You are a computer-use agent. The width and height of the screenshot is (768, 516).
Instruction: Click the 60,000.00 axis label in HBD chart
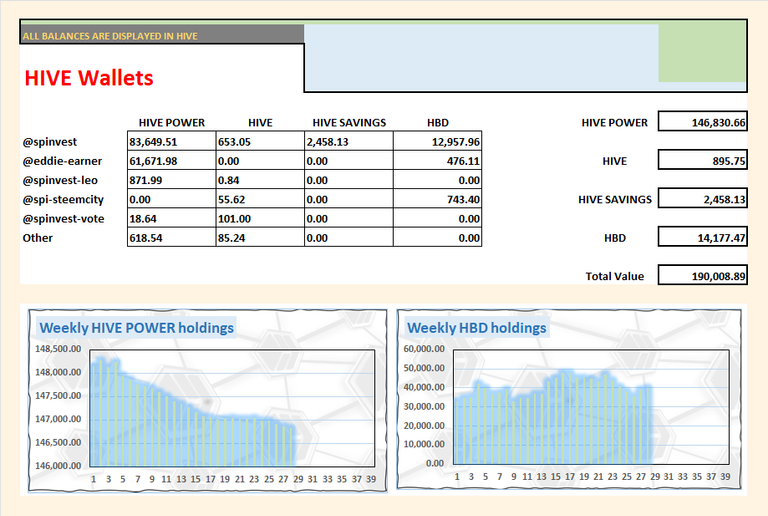point(424,349)
